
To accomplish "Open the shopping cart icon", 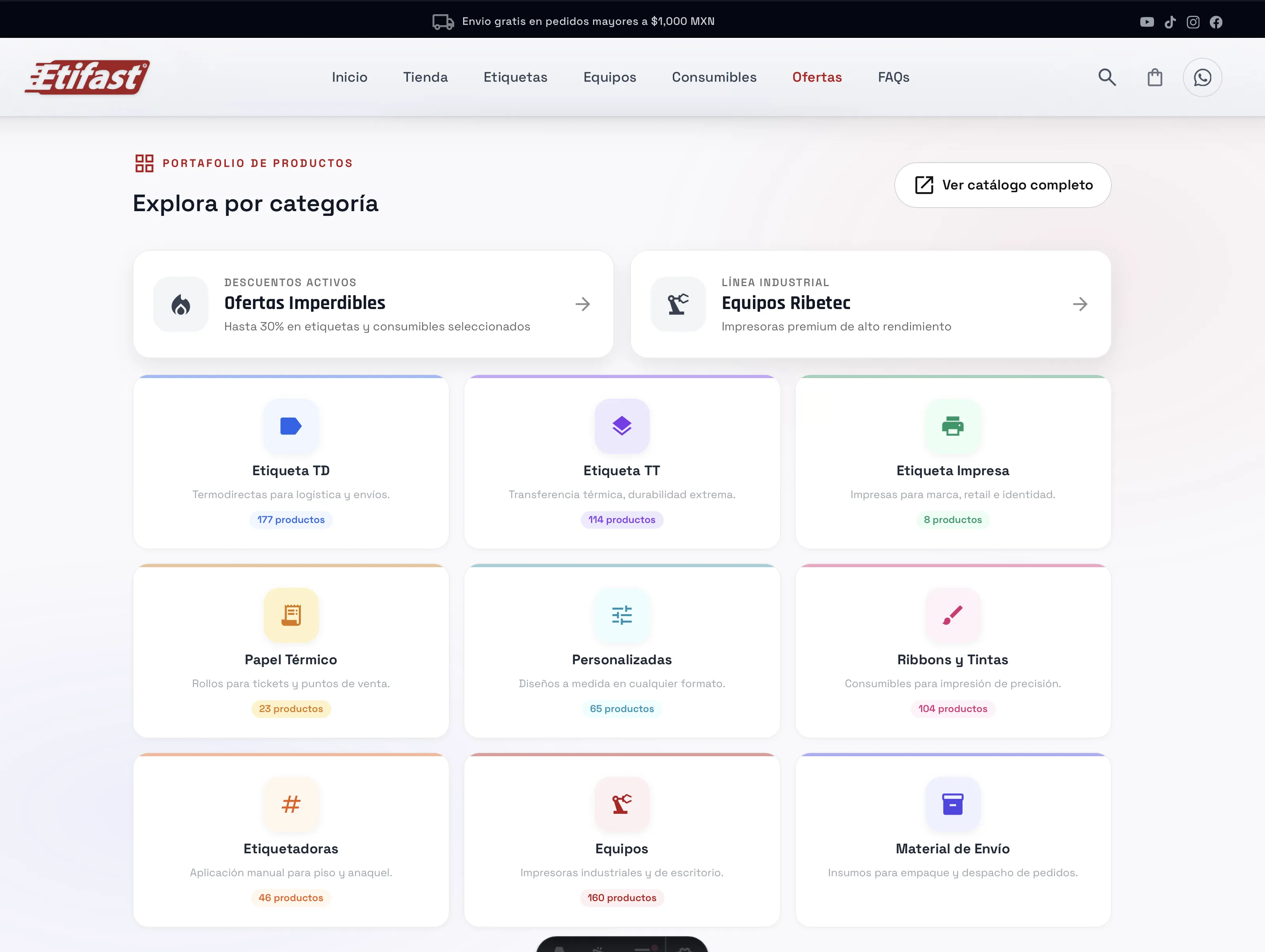I will (1154, 77).
